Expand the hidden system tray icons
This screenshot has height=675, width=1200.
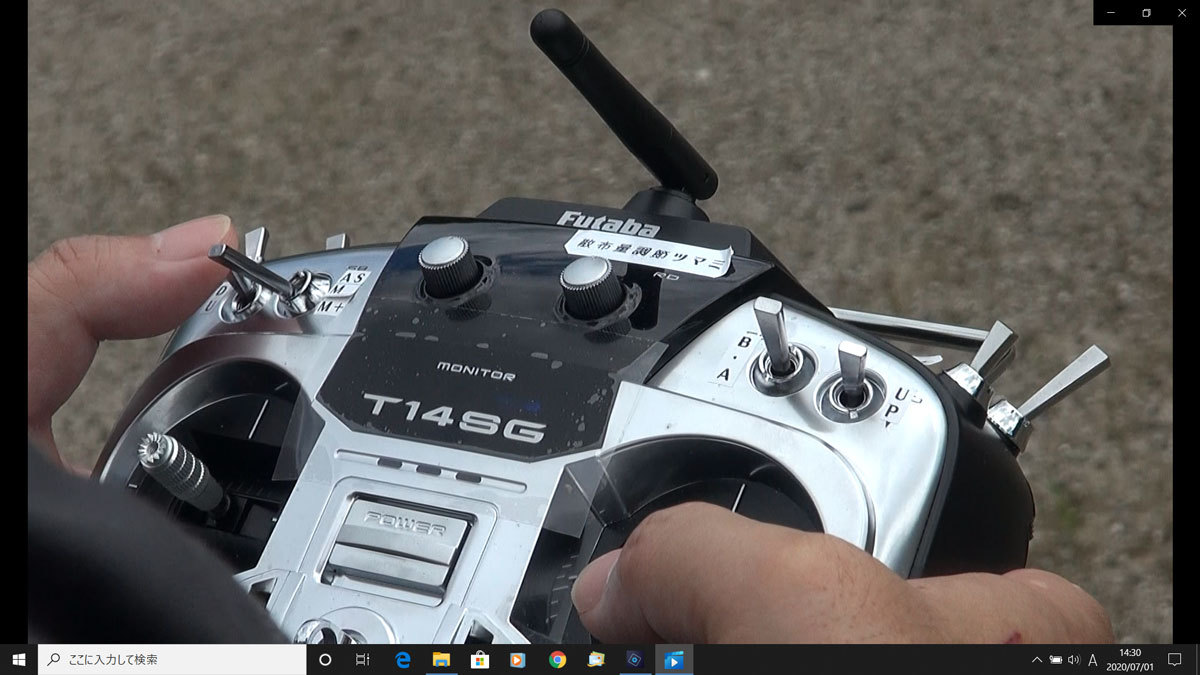point(1037,660)
